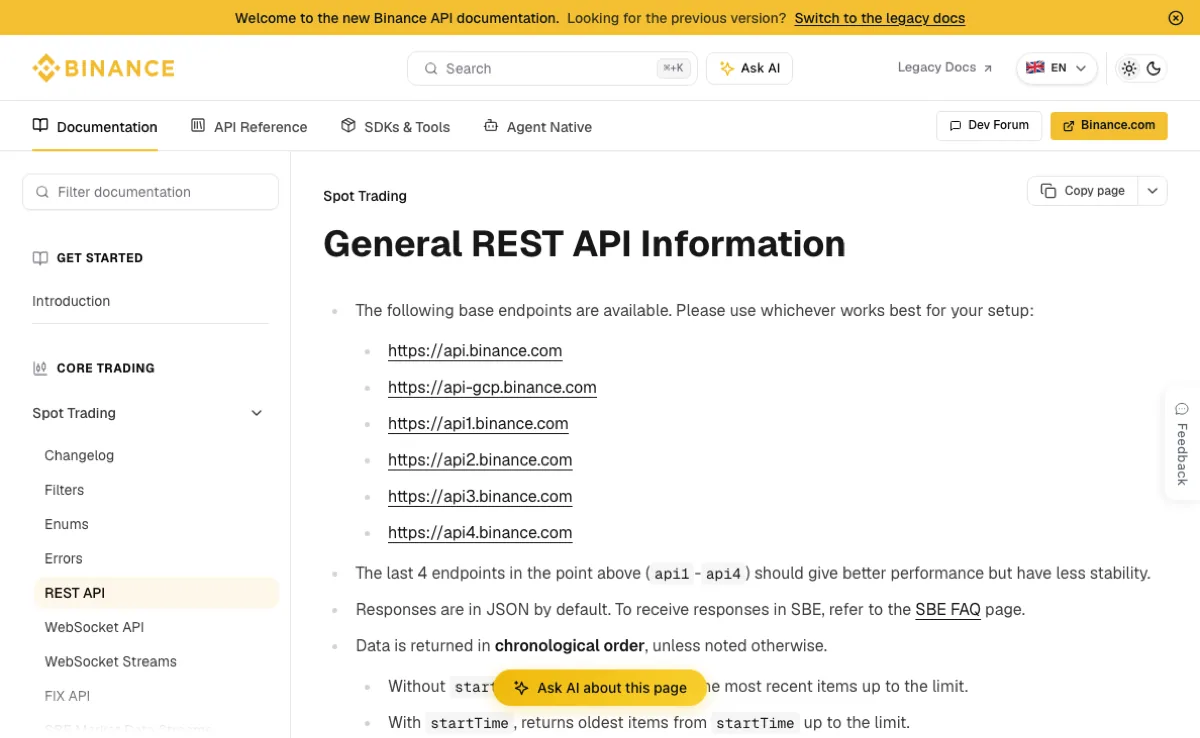Click the General REST API Information heading

(x=584, y=244)
